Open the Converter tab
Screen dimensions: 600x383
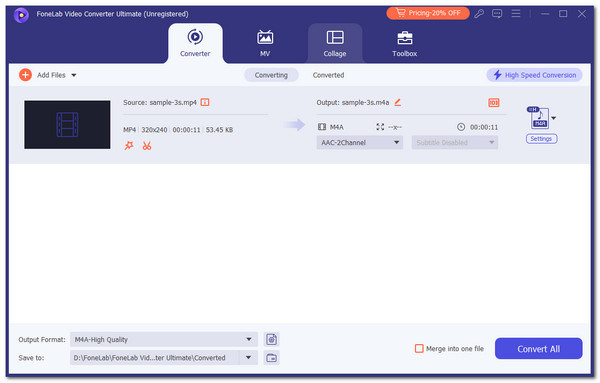point(195,43)
